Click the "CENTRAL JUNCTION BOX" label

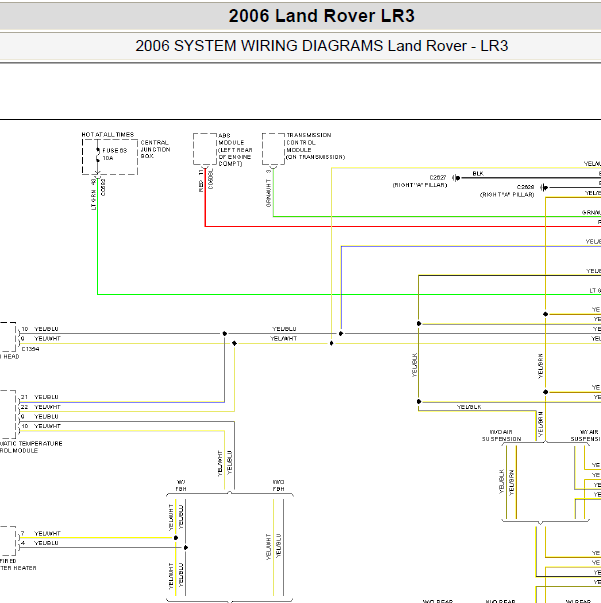(155, 149)
